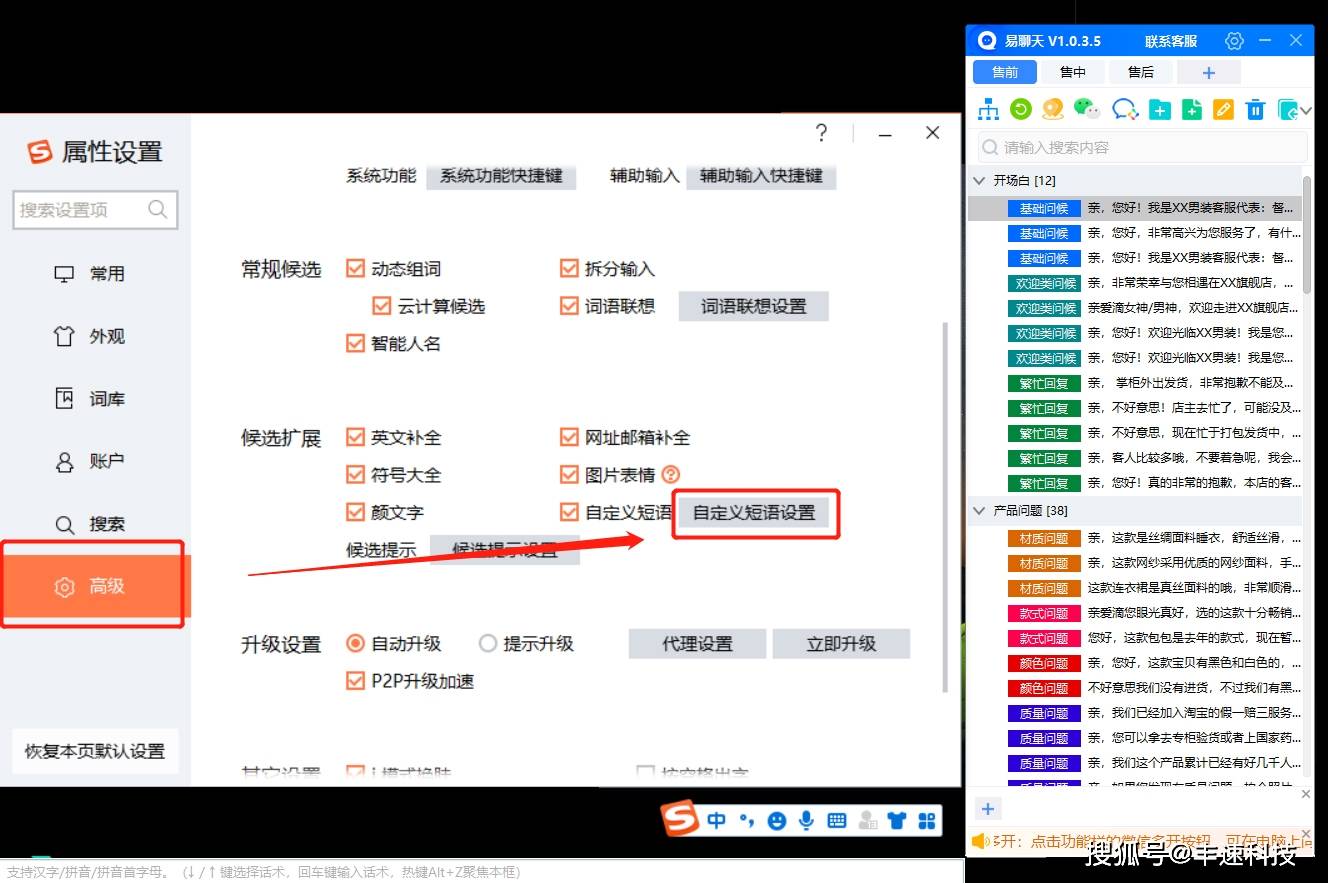Switch to the 售后 tab
This screenshot has width=1328, height=883.
(1141, 72)
